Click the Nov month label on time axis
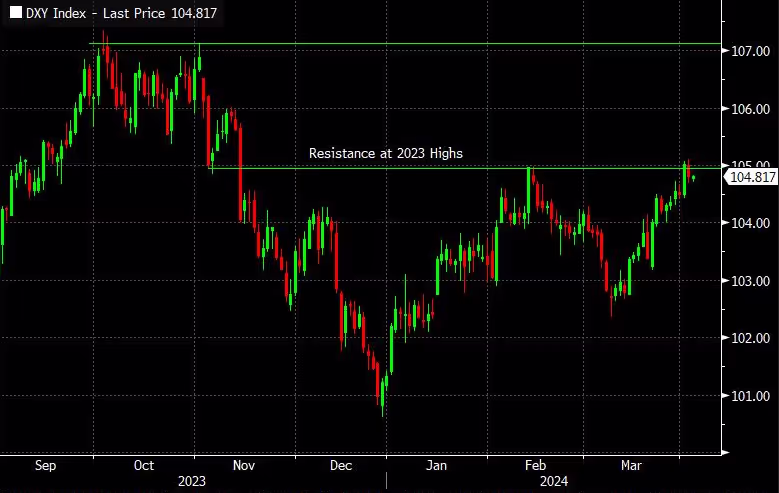 click(244, 466)
